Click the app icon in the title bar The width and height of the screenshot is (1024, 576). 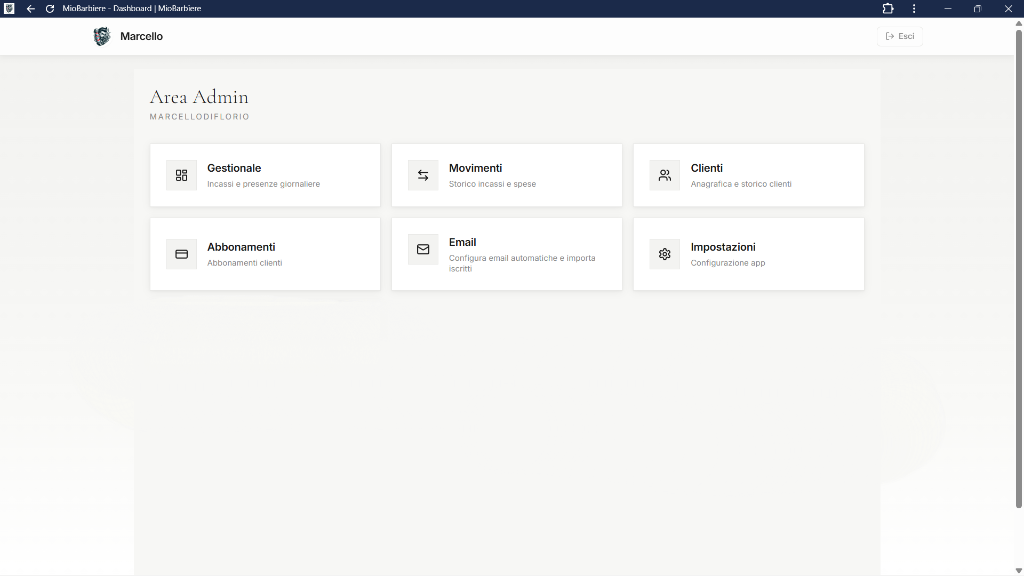click(x=9, y=8)
